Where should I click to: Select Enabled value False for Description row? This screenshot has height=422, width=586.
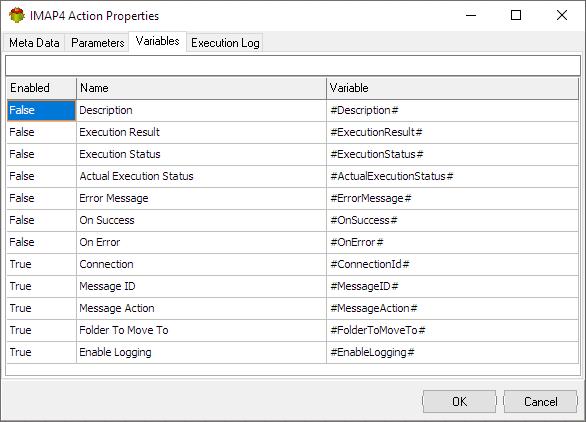(41, 111)
